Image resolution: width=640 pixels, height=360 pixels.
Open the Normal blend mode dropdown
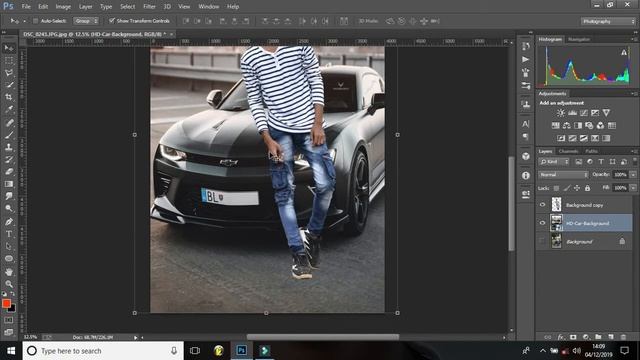coord(563,175)
